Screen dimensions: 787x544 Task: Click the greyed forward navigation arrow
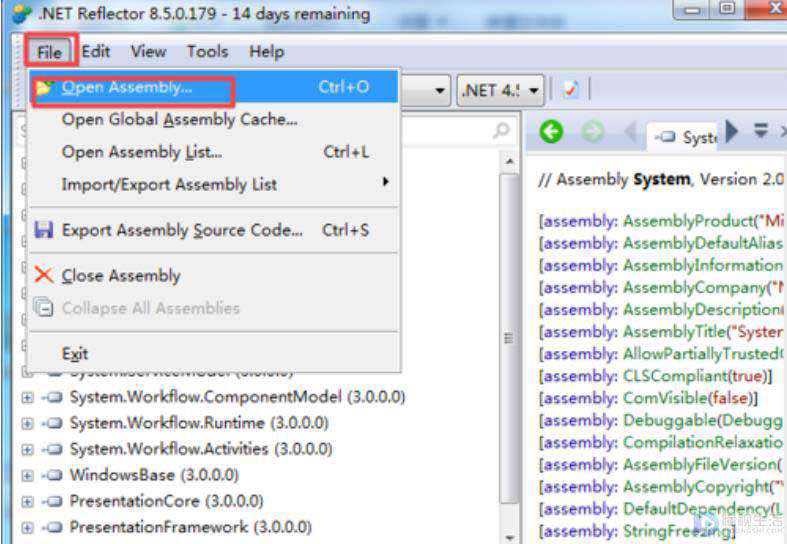(592, 132)
